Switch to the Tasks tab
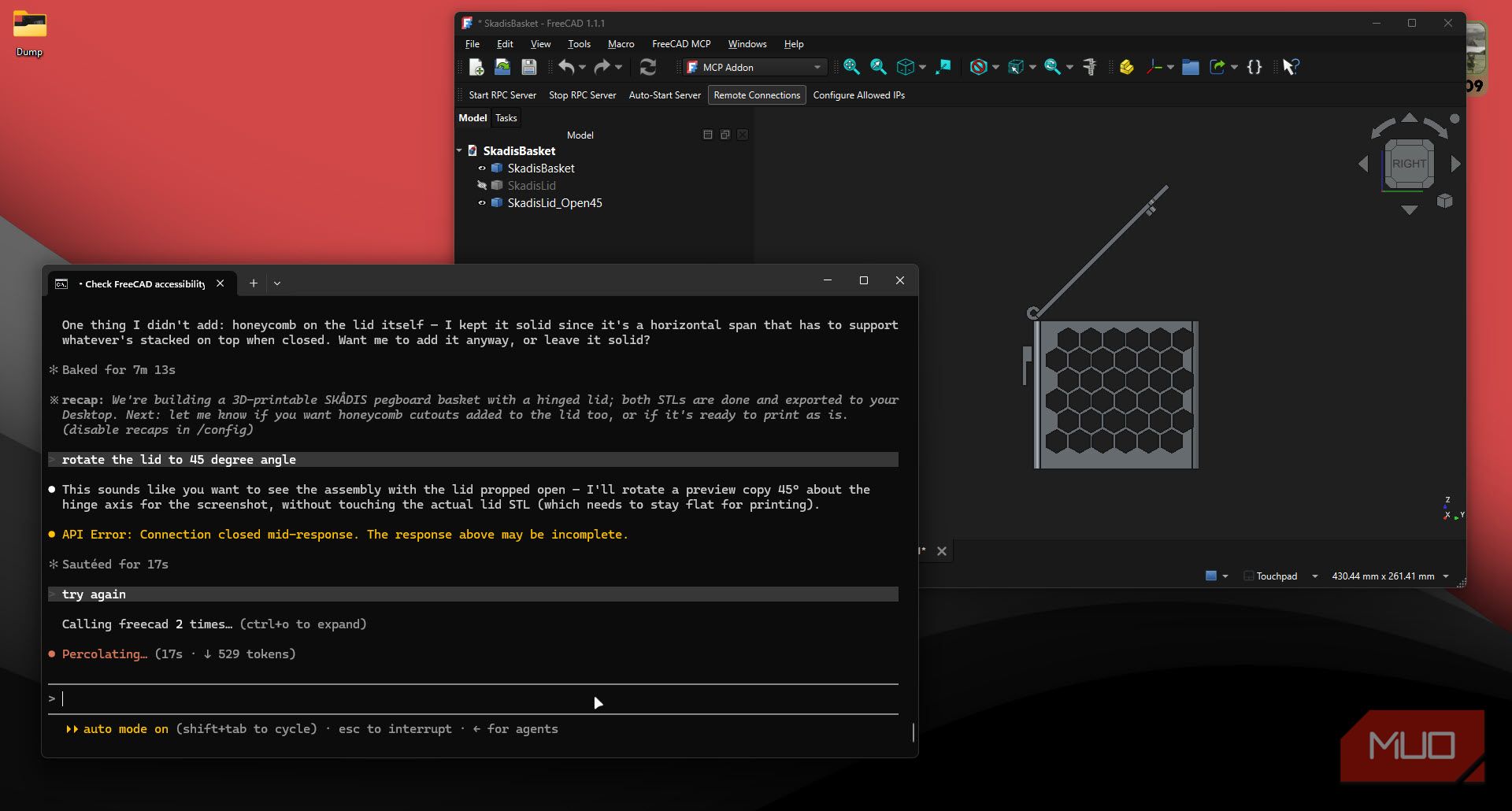Viewport: 1512px width, 811px height. coord(506,118)
